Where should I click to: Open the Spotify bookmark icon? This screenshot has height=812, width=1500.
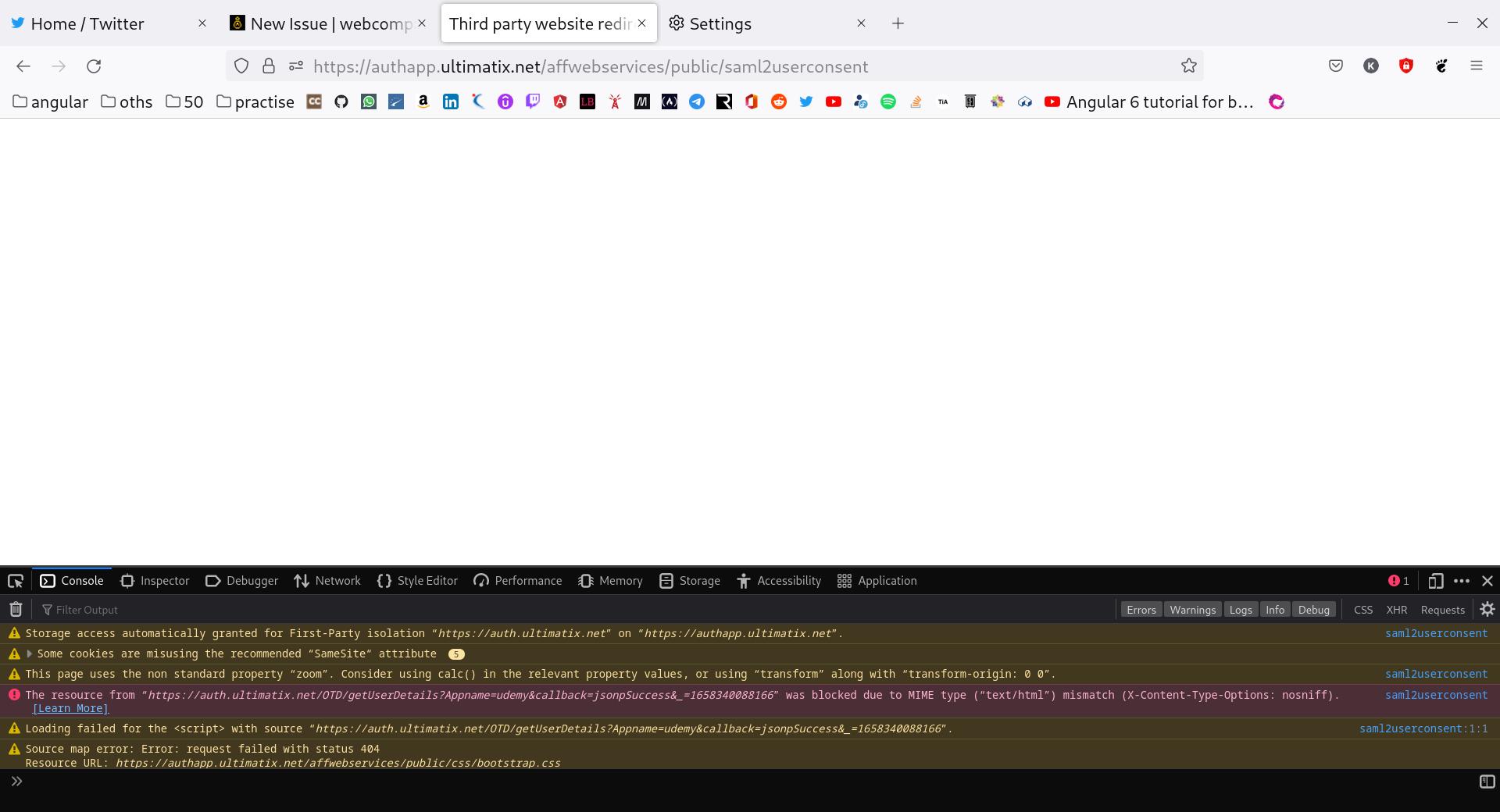click(888, 101)
